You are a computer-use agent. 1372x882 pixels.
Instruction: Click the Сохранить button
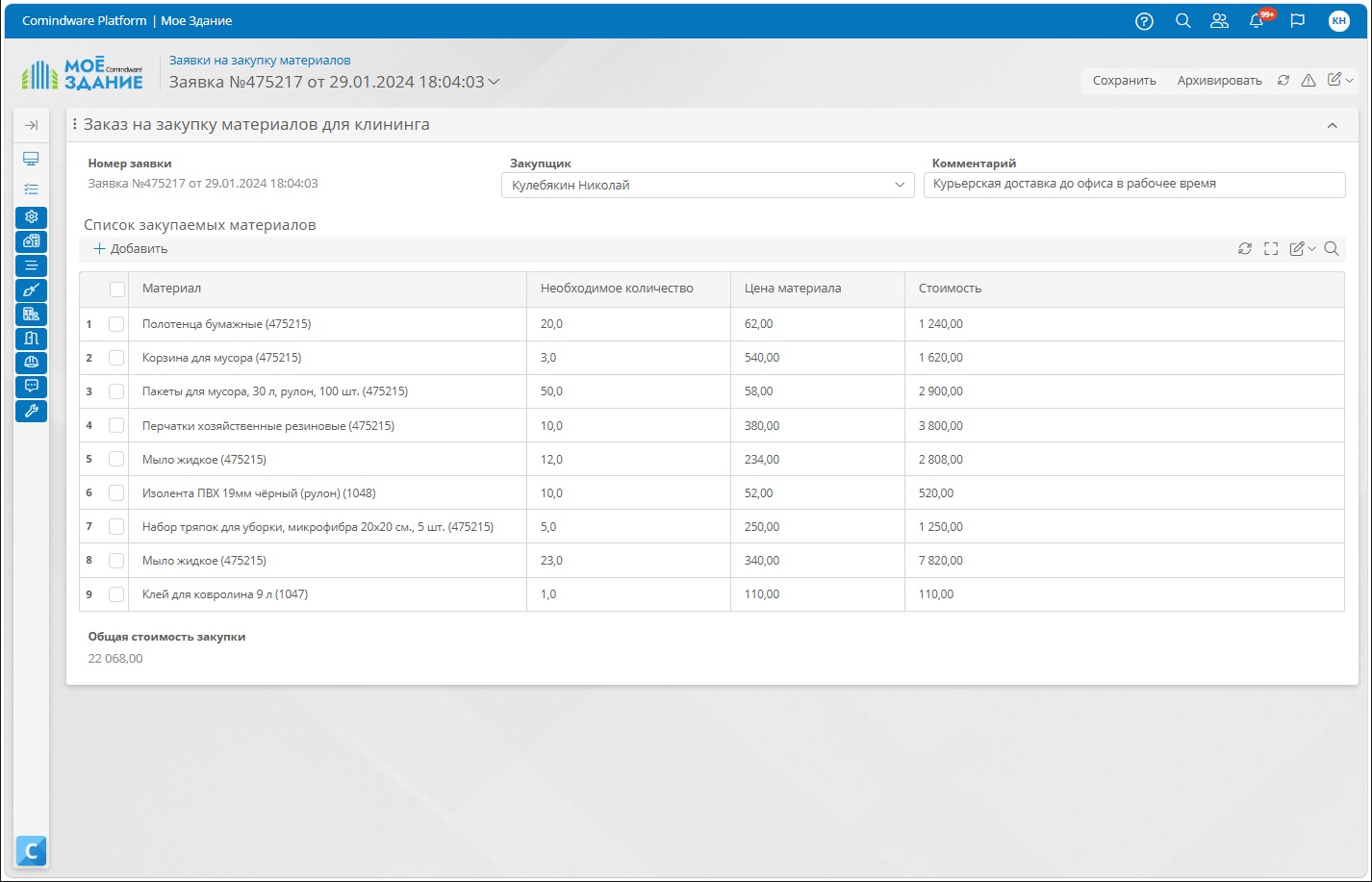coord(1124,81)
